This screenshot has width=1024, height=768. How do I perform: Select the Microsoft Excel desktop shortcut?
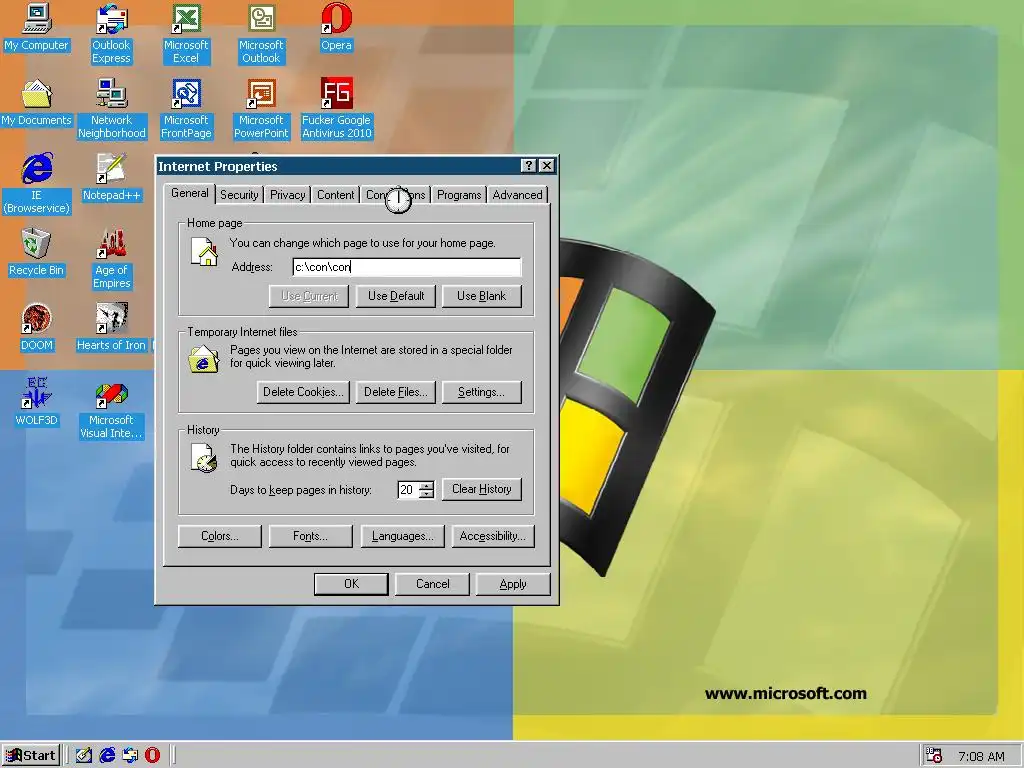[186, 34]
